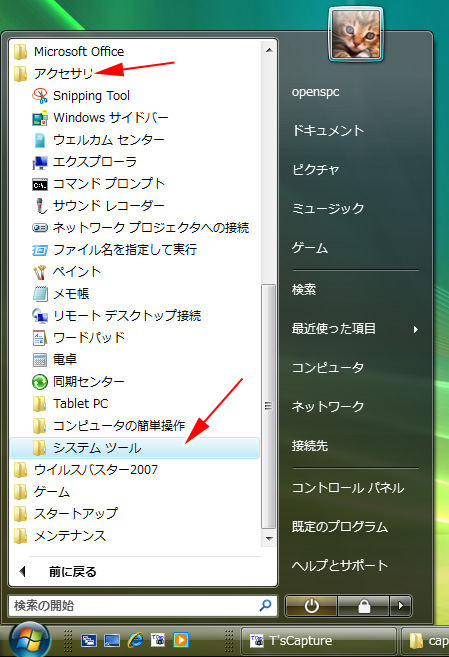Image resolution: width=449 pixels, height=657 pixels.
Task: Open ヘルプとサポート link
Action: click(x=340, y=566)
